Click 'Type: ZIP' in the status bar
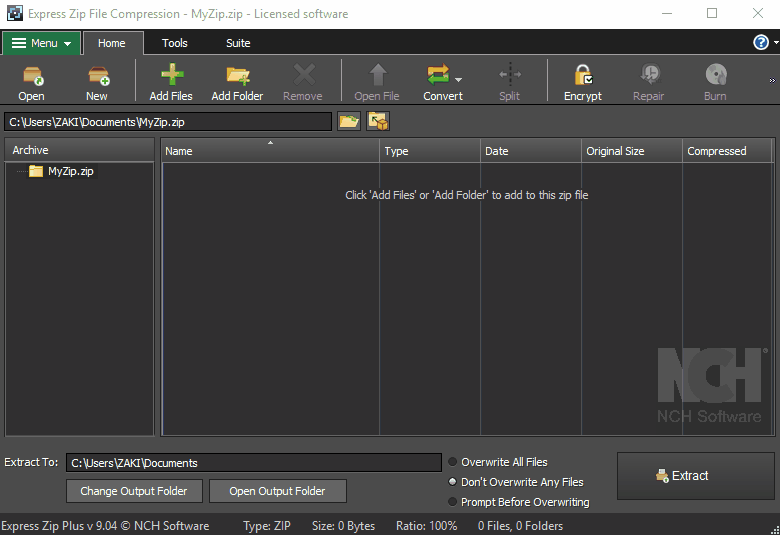The height and width of the screenshot is (535, 780). pos(267,526)
